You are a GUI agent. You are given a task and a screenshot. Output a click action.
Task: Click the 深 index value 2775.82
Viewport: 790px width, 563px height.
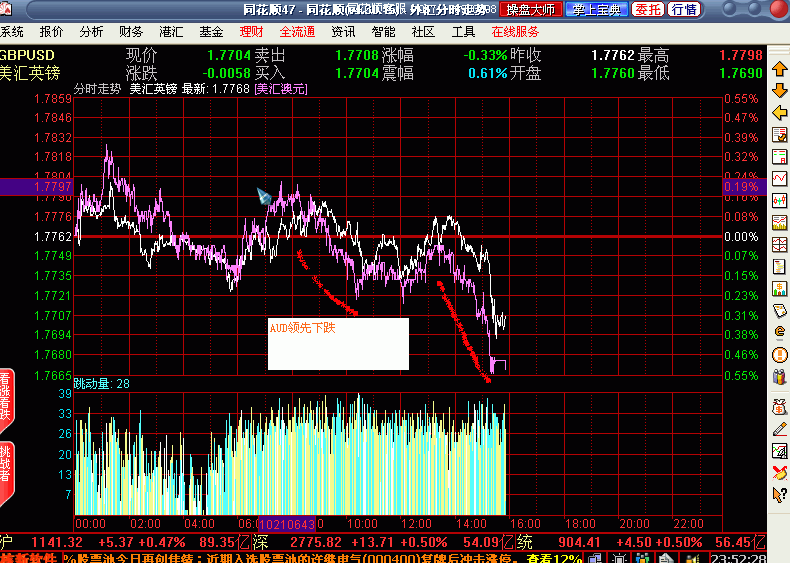click(316, 542)
